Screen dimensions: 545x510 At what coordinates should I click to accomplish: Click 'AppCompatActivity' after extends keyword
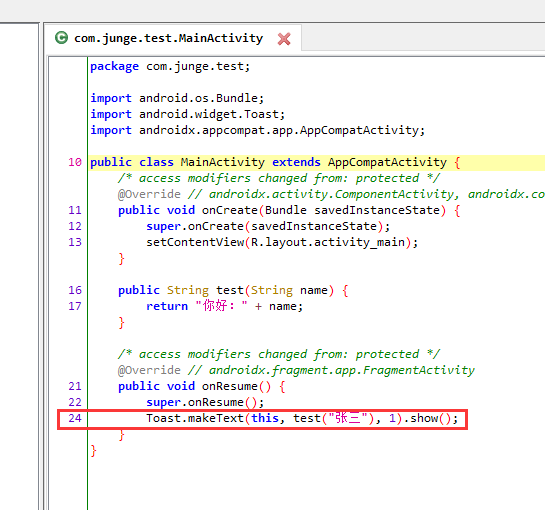pos(387,162)
